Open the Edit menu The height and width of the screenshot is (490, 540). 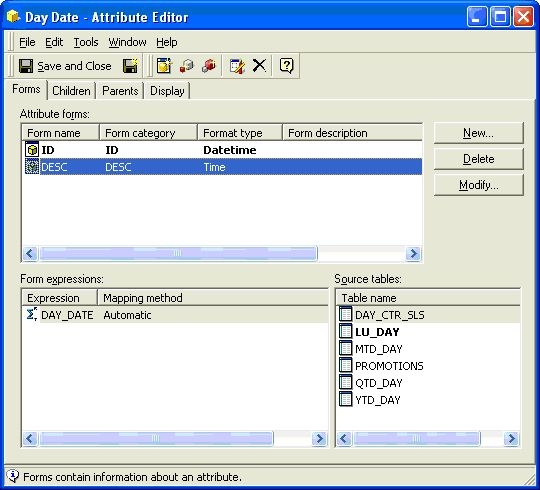pos(54,42)
